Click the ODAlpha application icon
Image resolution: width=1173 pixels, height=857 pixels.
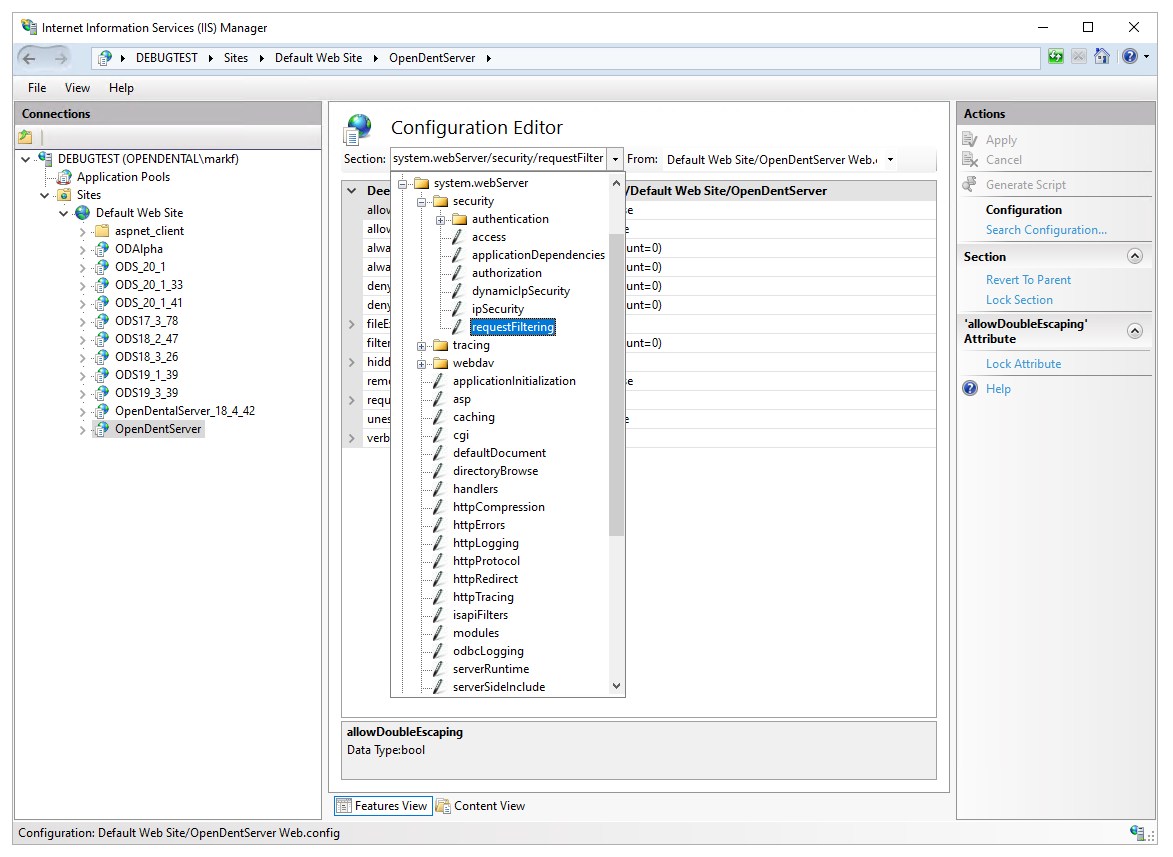102,249
